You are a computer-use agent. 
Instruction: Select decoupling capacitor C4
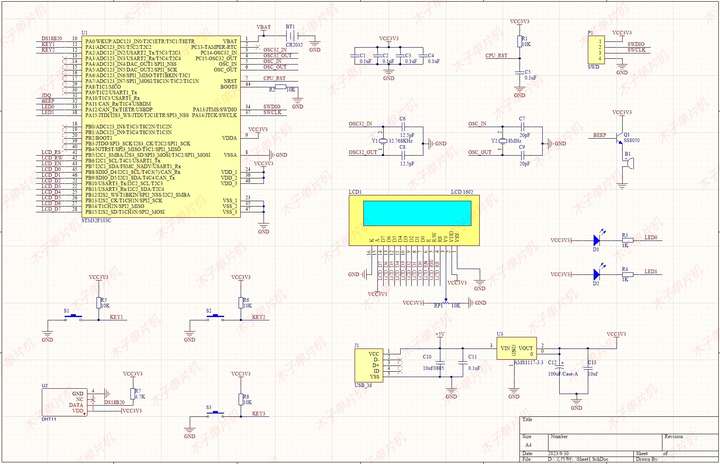pos(422,56)
